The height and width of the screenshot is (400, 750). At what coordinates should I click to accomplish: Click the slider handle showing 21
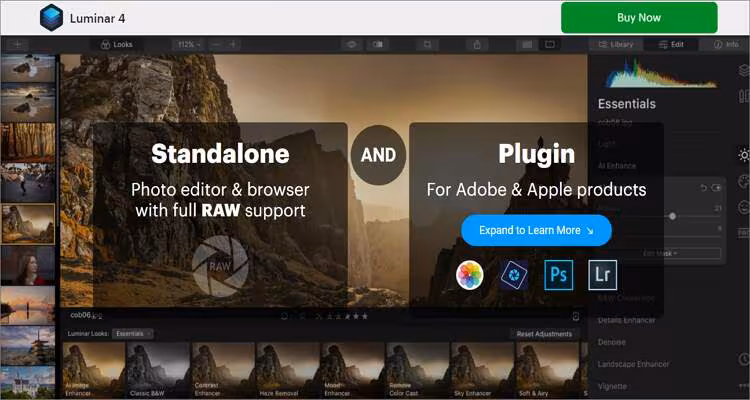[x=673, y=216]
